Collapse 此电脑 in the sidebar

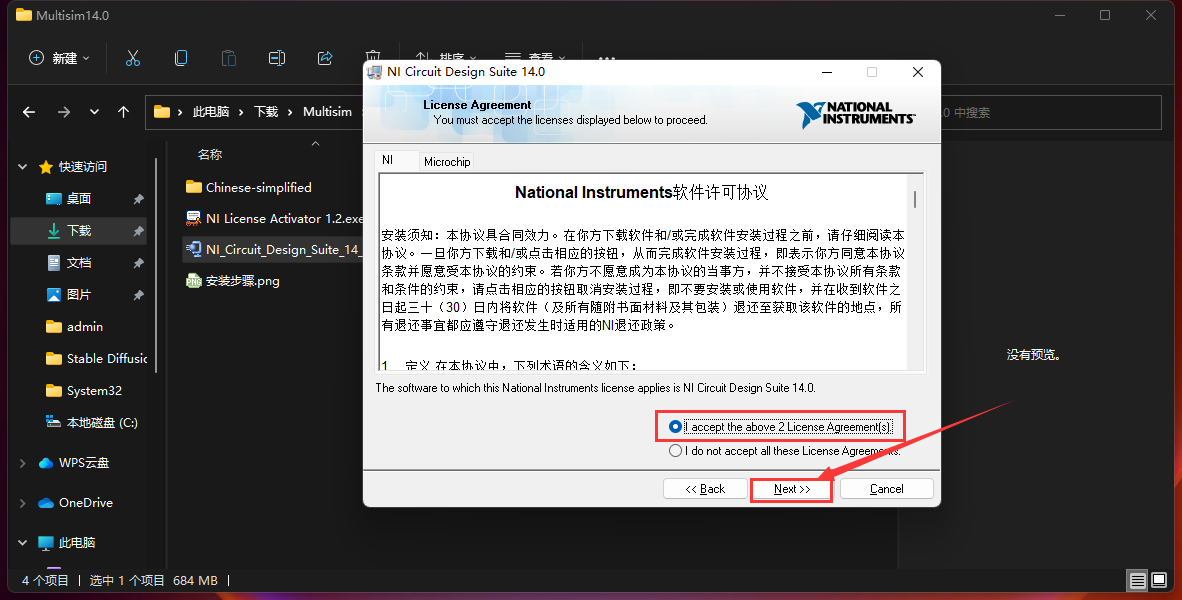(23, 543)
